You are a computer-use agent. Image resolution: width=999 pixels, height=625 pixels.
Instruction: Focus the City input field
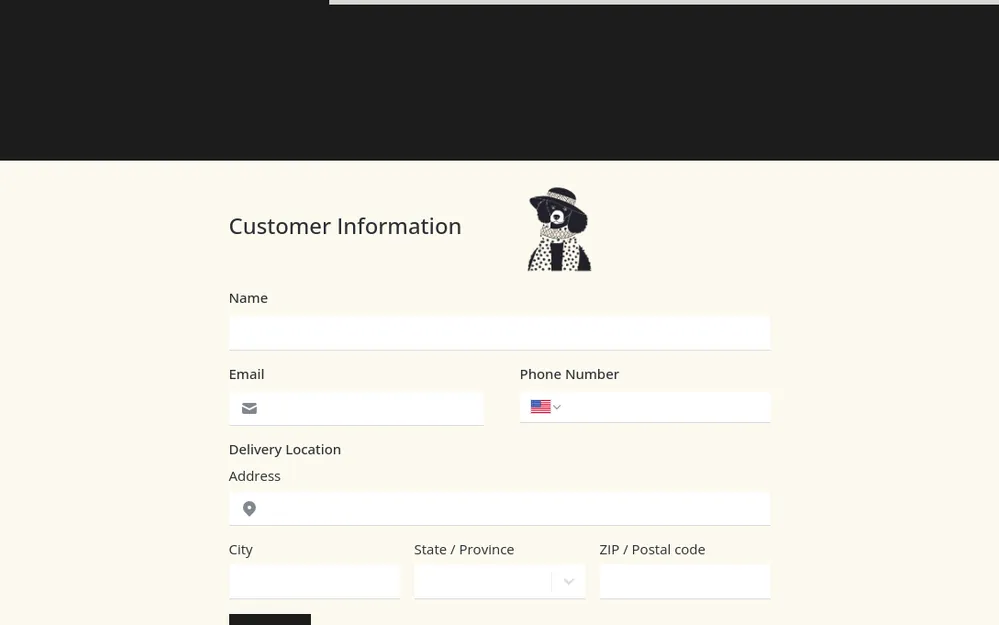[314, 582]
